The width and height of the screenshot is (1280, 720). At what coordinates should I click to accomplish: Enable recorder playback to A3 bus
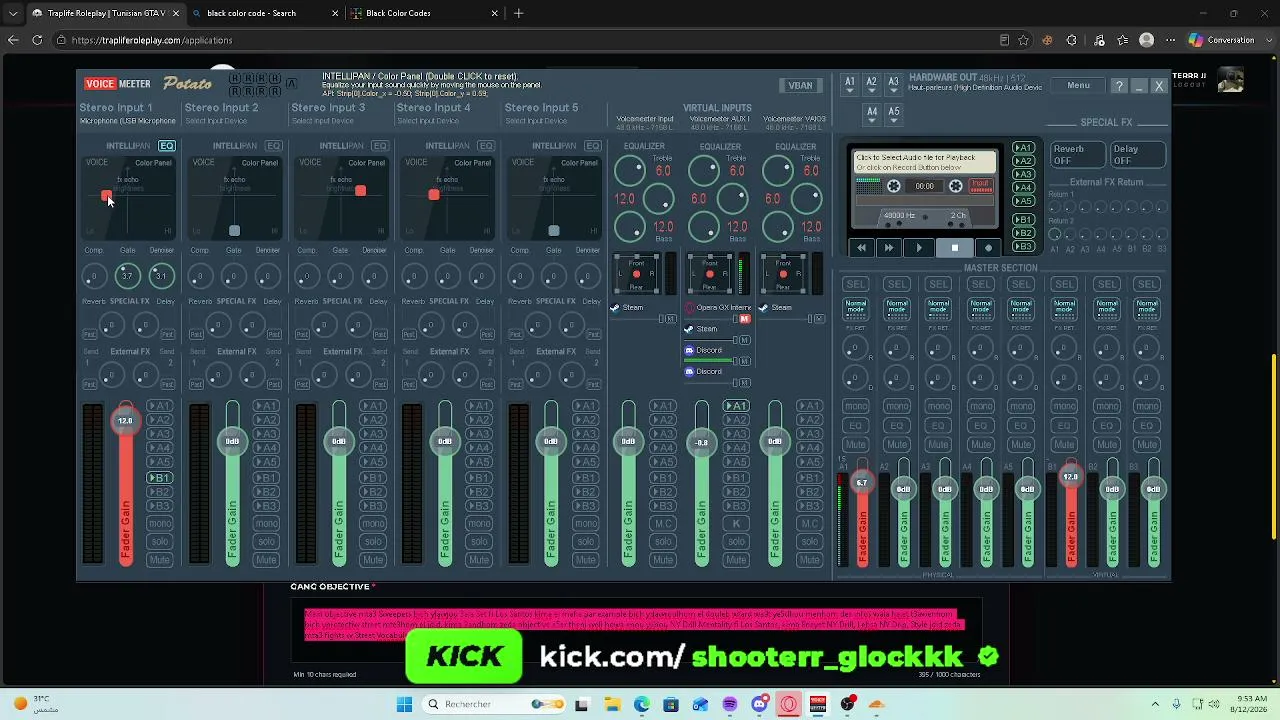coord(1023,174)
